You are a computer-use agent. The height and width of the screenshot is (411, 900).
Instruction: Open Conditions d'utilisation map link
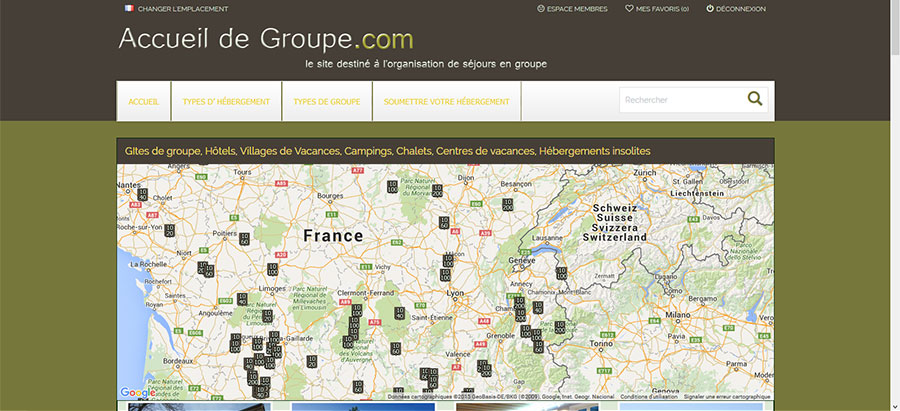coord(649,397)
